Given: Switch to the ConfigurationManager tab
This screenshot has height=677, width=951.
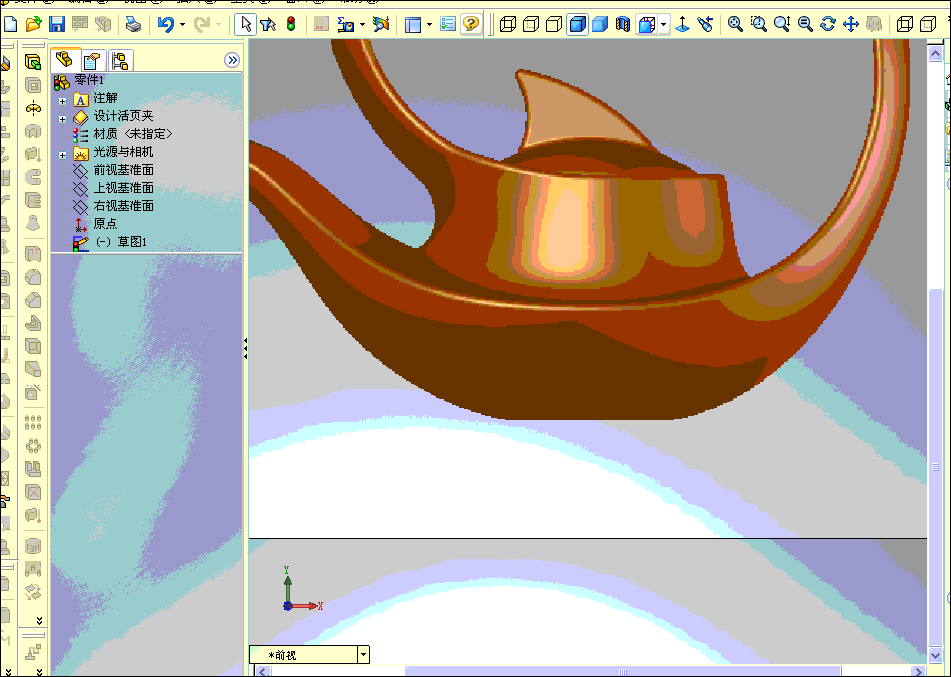Looking at the screenshot, I should point(120,61).
